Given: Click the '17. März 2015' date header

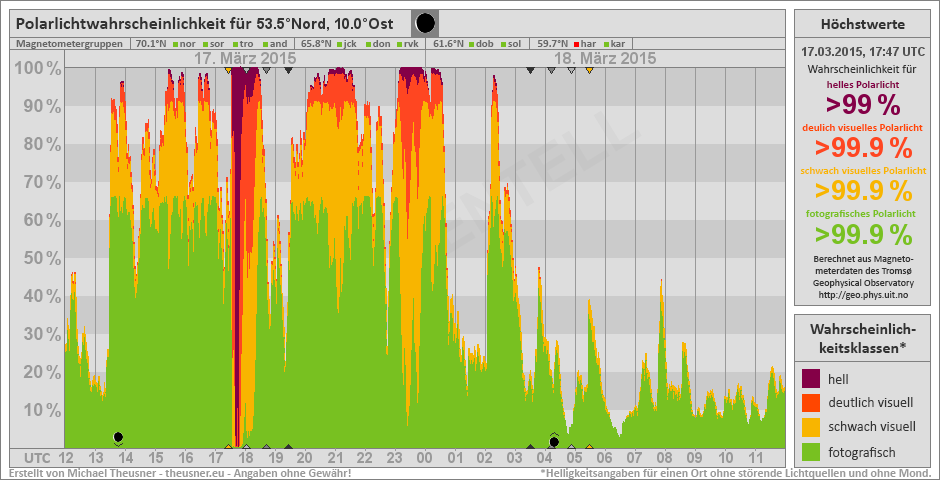Looking at the screenshot, I should (x=245, y=59).
